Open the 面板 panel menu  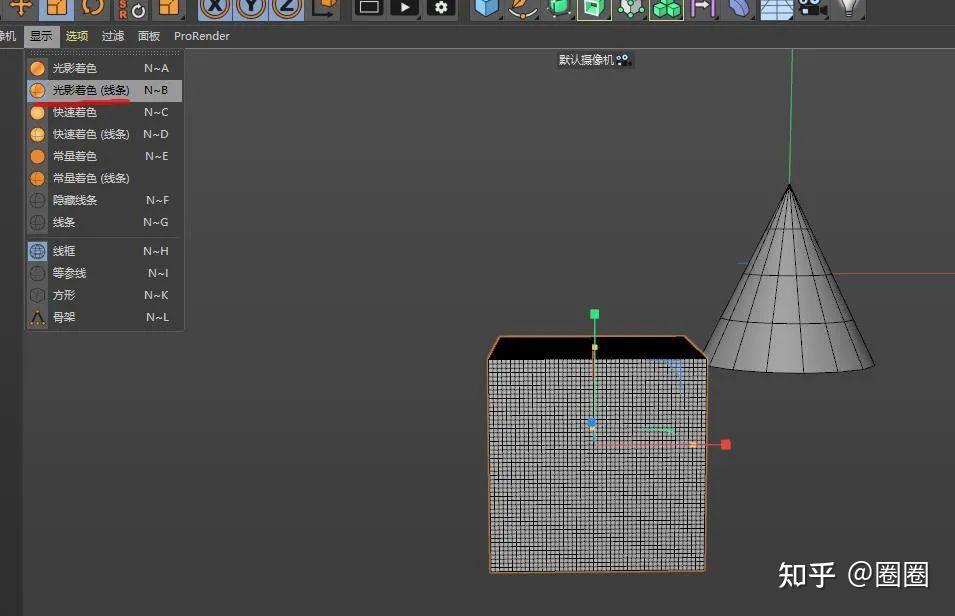pyautogui.click(x=149, y=36)
